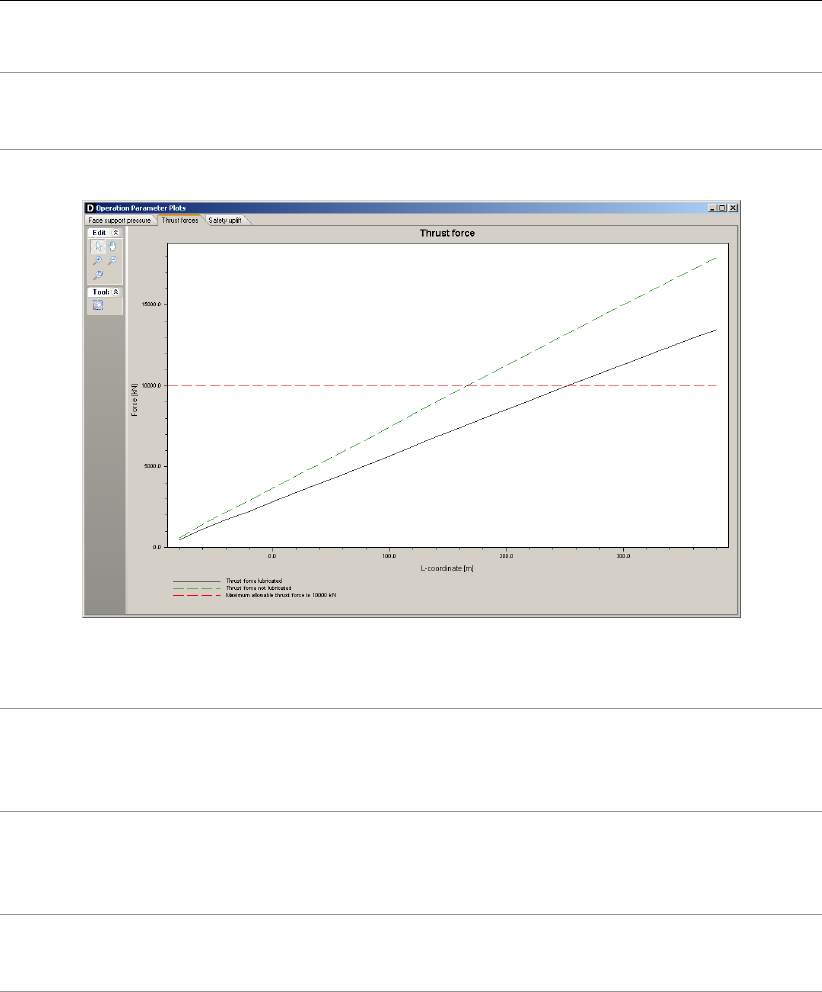Click the D application icon in title bar
The image size is (822, 992).
click(x=90, y=208)
